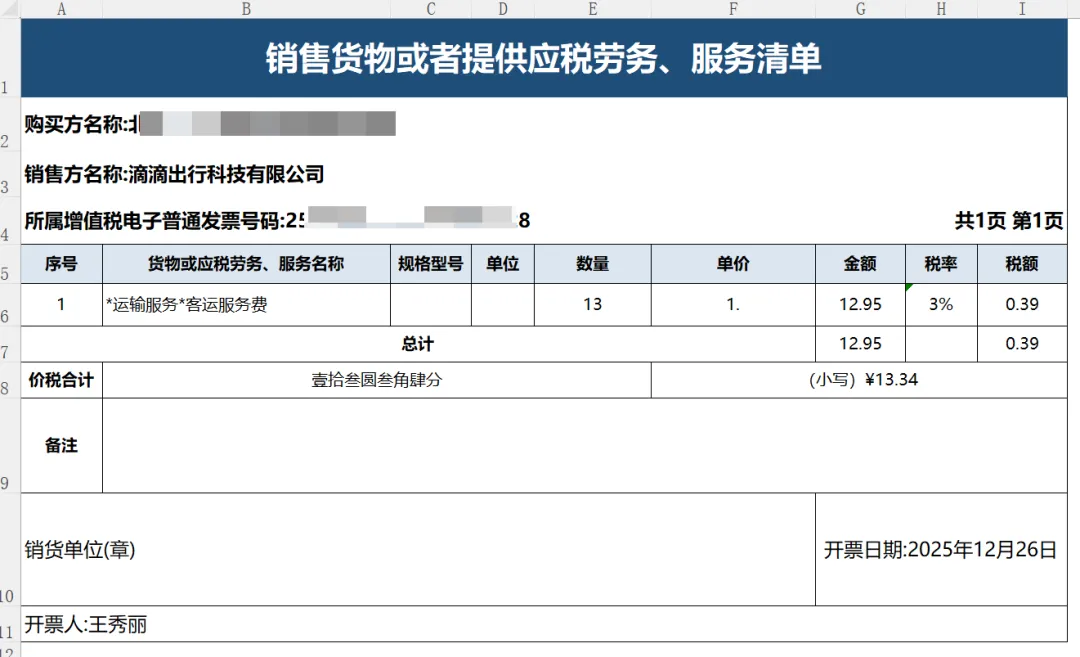Select row 6 header
This screenshot has width=1080, height=657.
click(10, 305)
